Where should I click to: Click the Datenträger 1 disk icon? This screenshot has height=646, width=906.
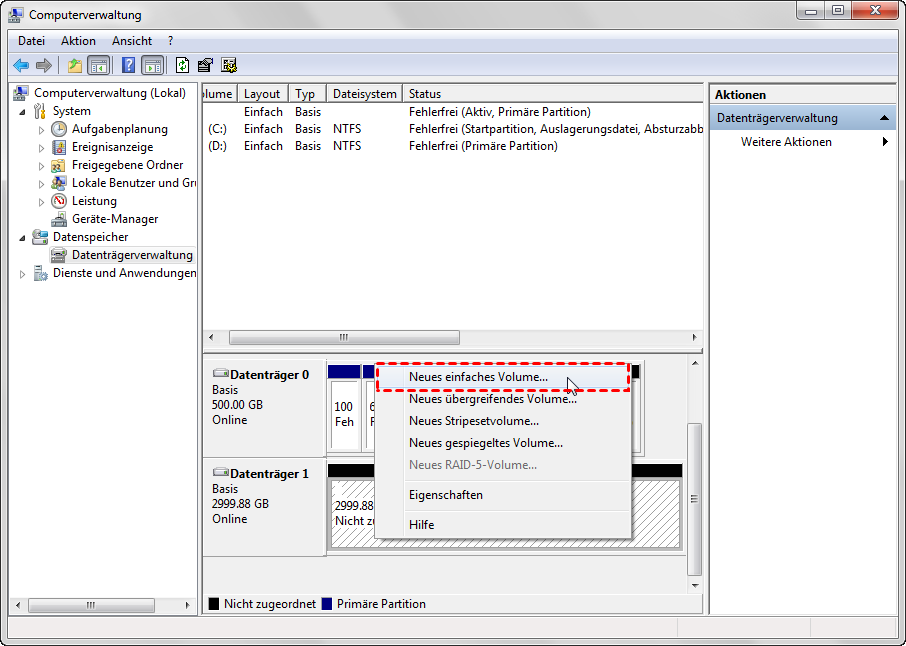coord(221,472)
